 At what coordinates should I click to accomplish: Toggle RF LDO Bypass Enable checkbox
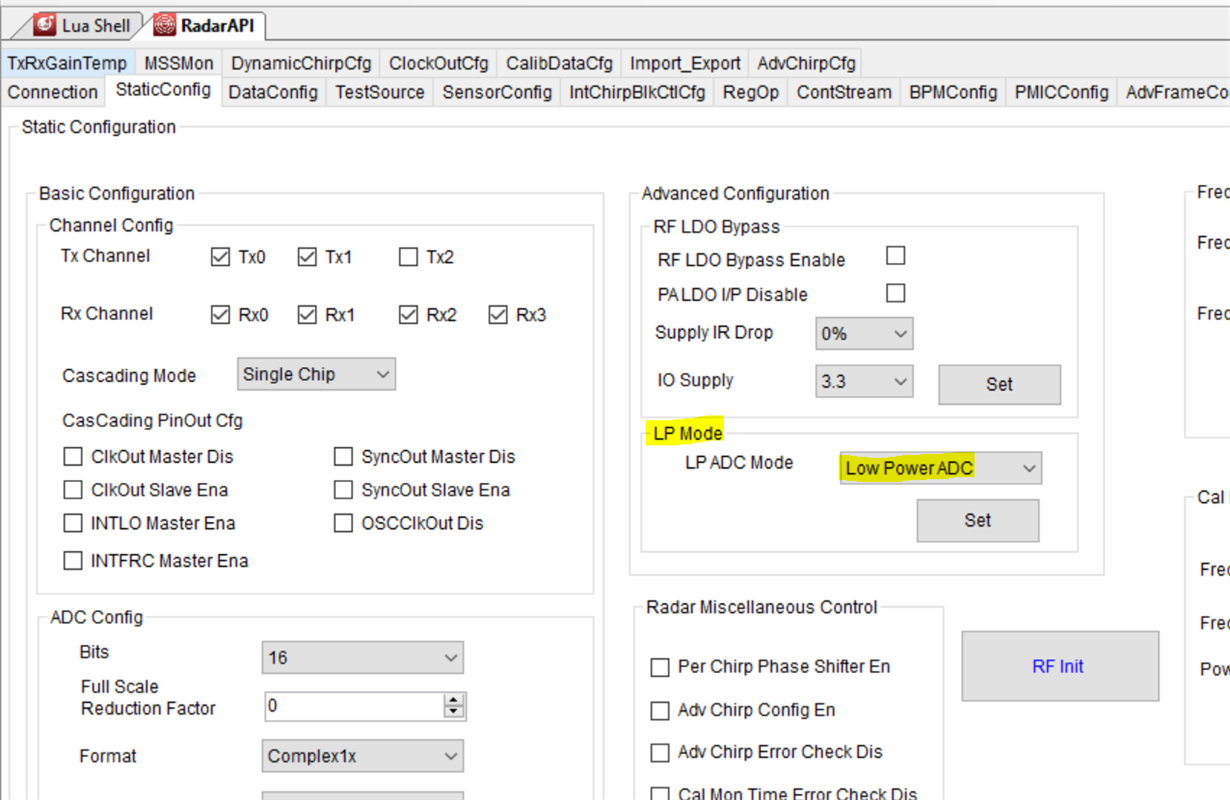[896, 256]
